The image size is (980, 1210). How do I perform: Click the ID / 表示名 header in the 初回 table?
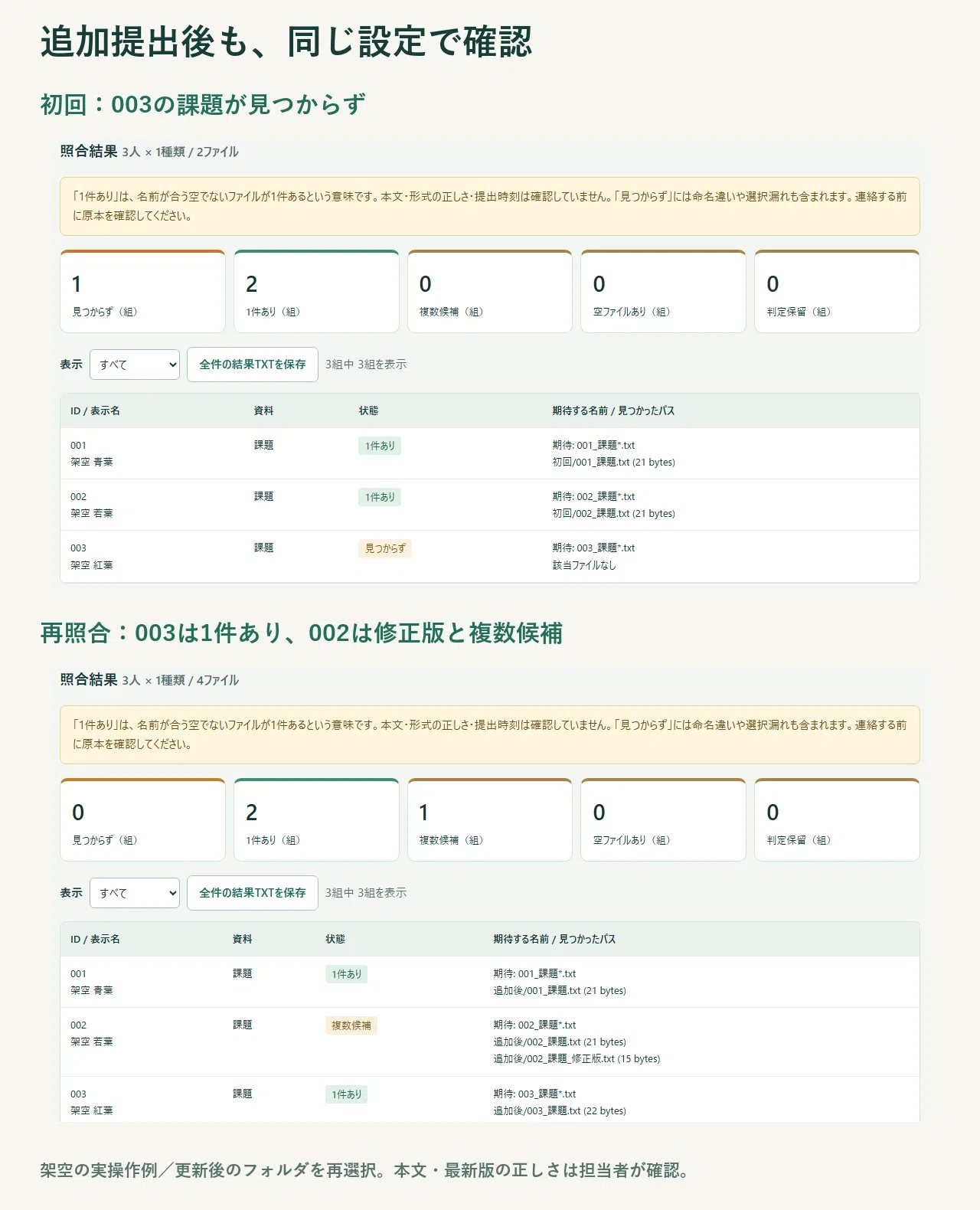pos(95,411)
